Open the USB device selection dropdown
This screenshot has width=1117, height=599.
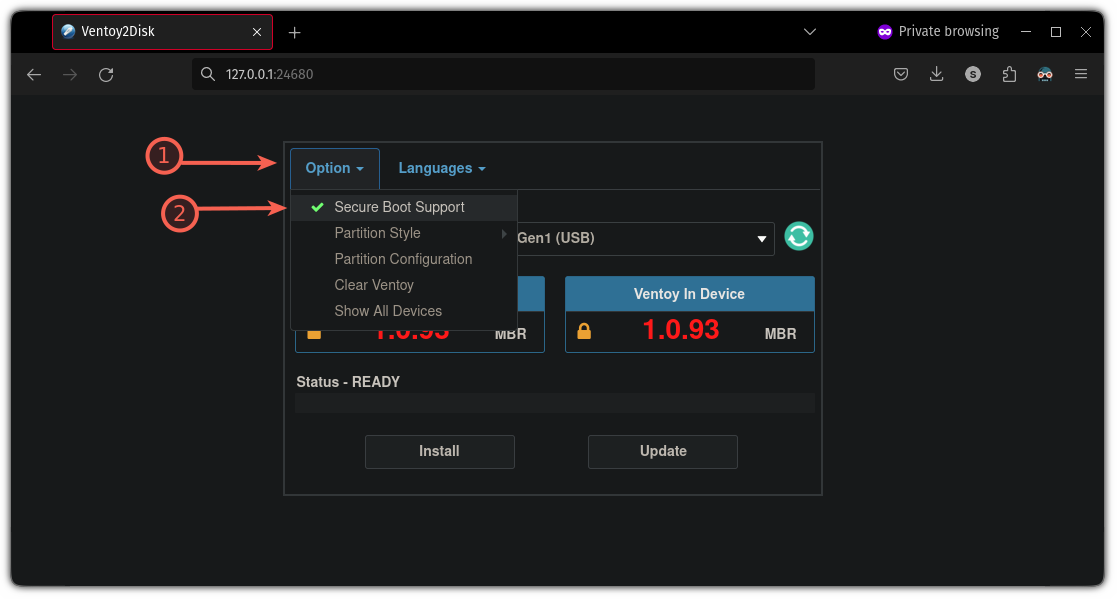(645, 239)
